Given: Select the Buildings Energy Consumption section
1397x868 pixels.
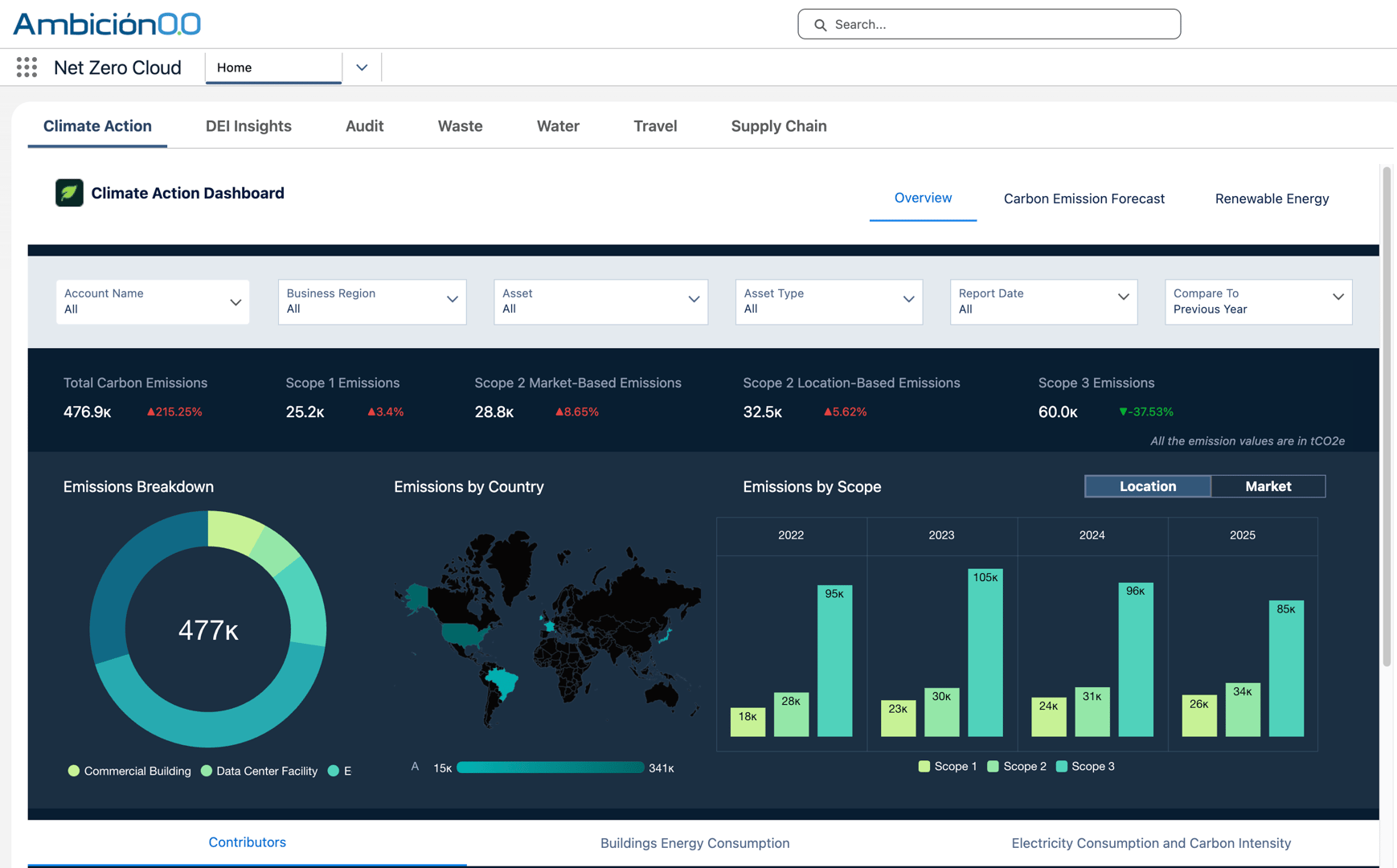Looking at the screenshot, I should (x=694, y=843).
